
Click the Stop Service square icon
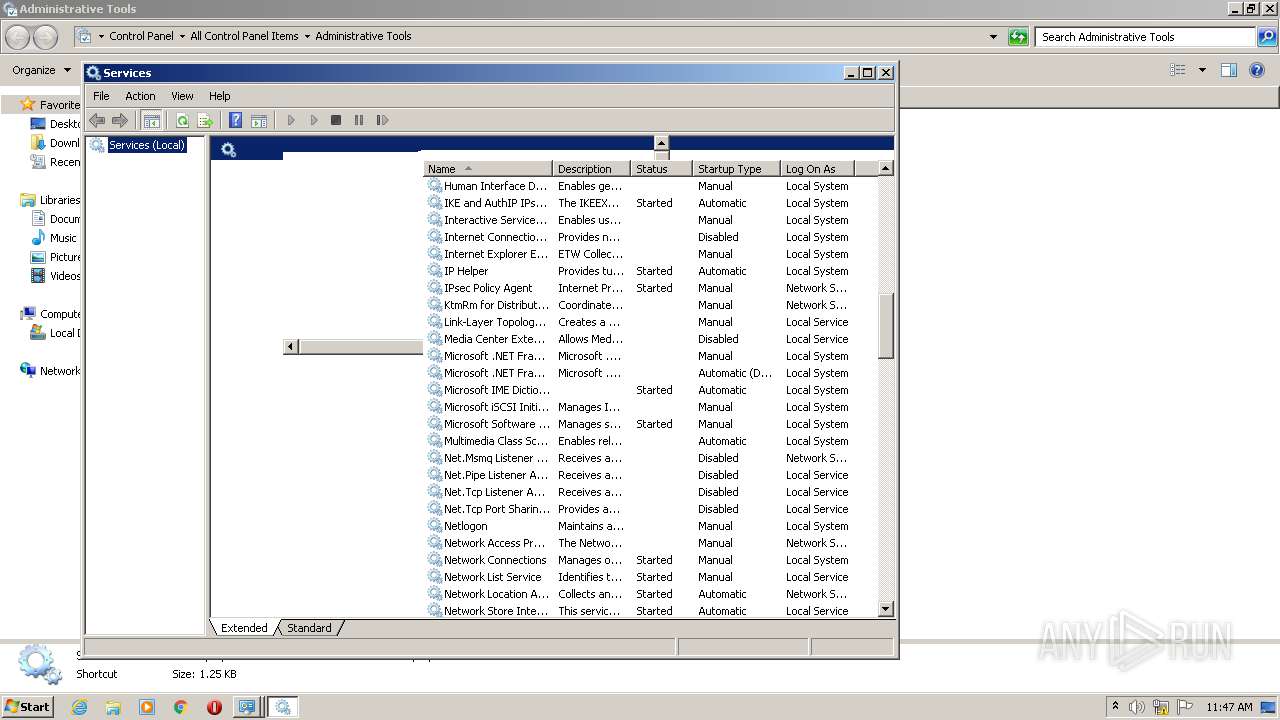pyautogui.click(x=336, y=120)
